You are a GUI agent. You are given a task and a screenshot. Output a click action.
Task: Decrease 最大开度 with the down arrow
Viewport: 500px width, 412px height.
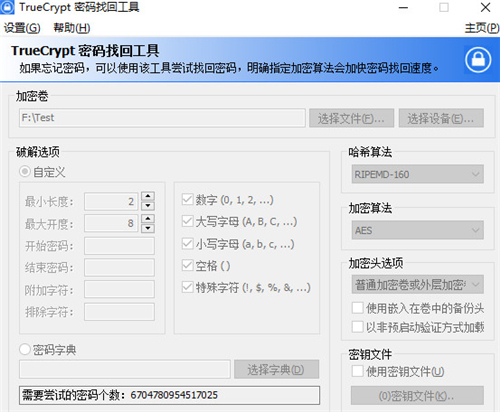(148, 228)
